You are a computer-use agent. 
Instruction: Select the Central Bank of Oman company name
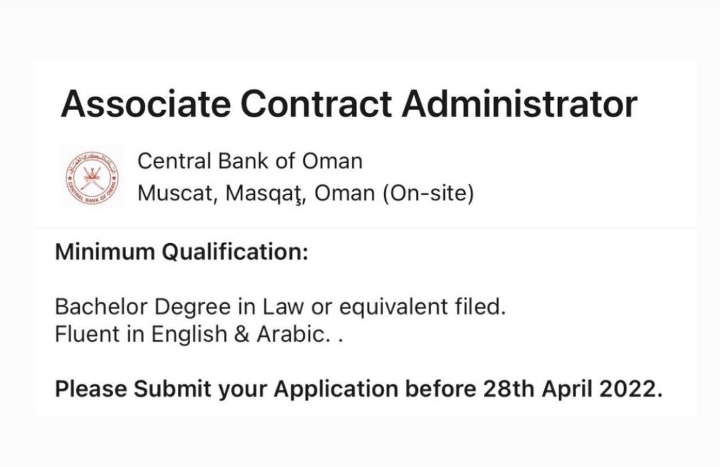coord(249,160)
